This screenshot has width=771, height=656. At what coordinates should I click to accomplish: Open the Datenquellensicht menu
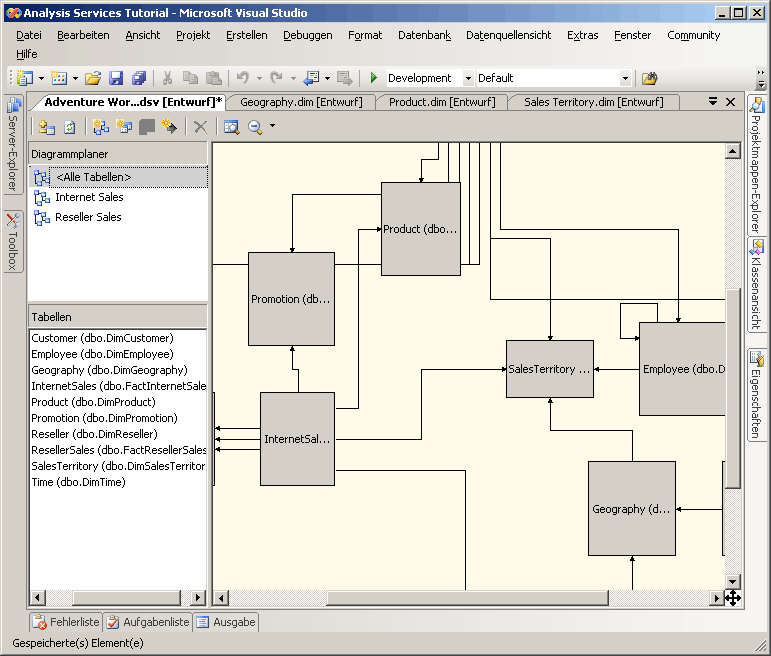(x=508, y=35)
